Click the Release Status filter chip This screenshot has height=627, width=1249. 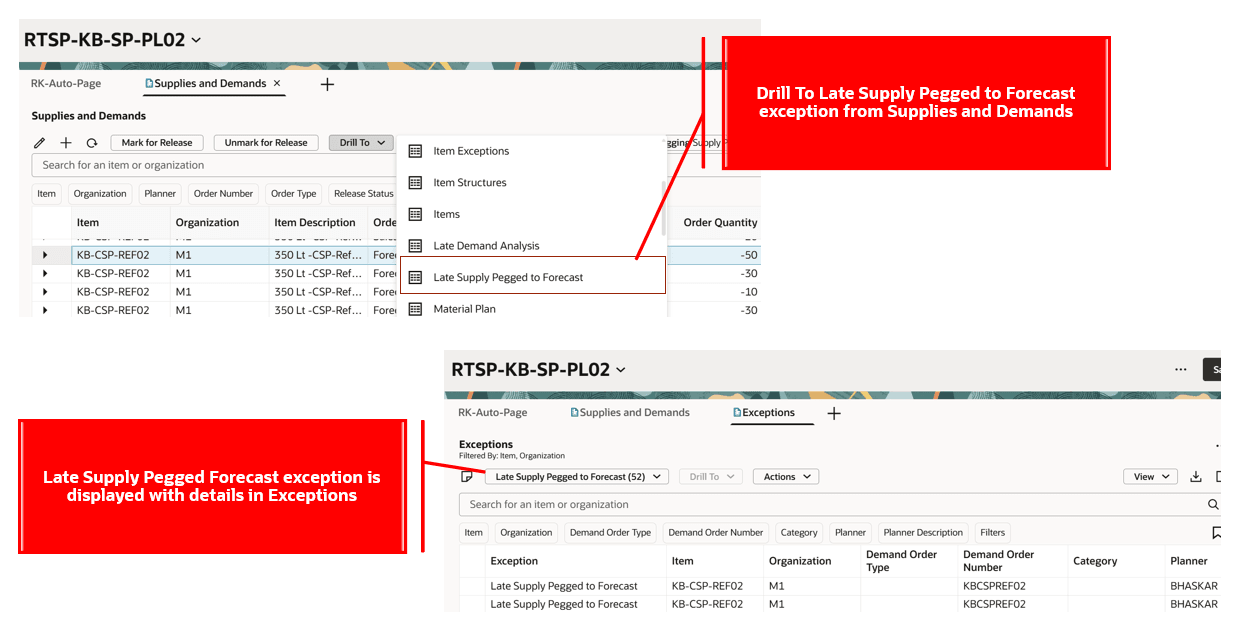[x=363, y=194]
